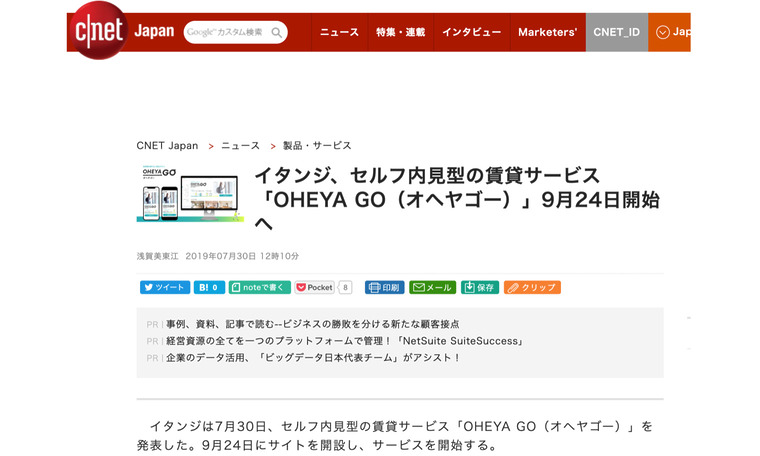
Task: Click the search magnifier icon
Action: (277, 33)
